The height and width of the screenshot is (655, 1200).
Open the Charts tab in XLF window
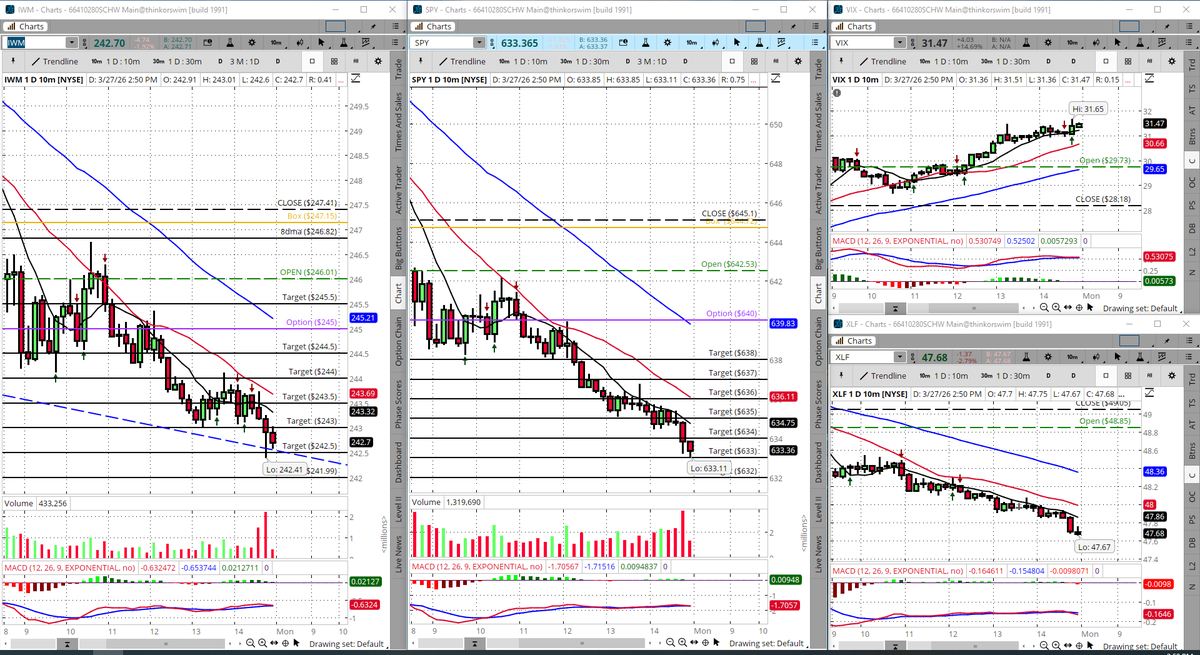point(854,341)
